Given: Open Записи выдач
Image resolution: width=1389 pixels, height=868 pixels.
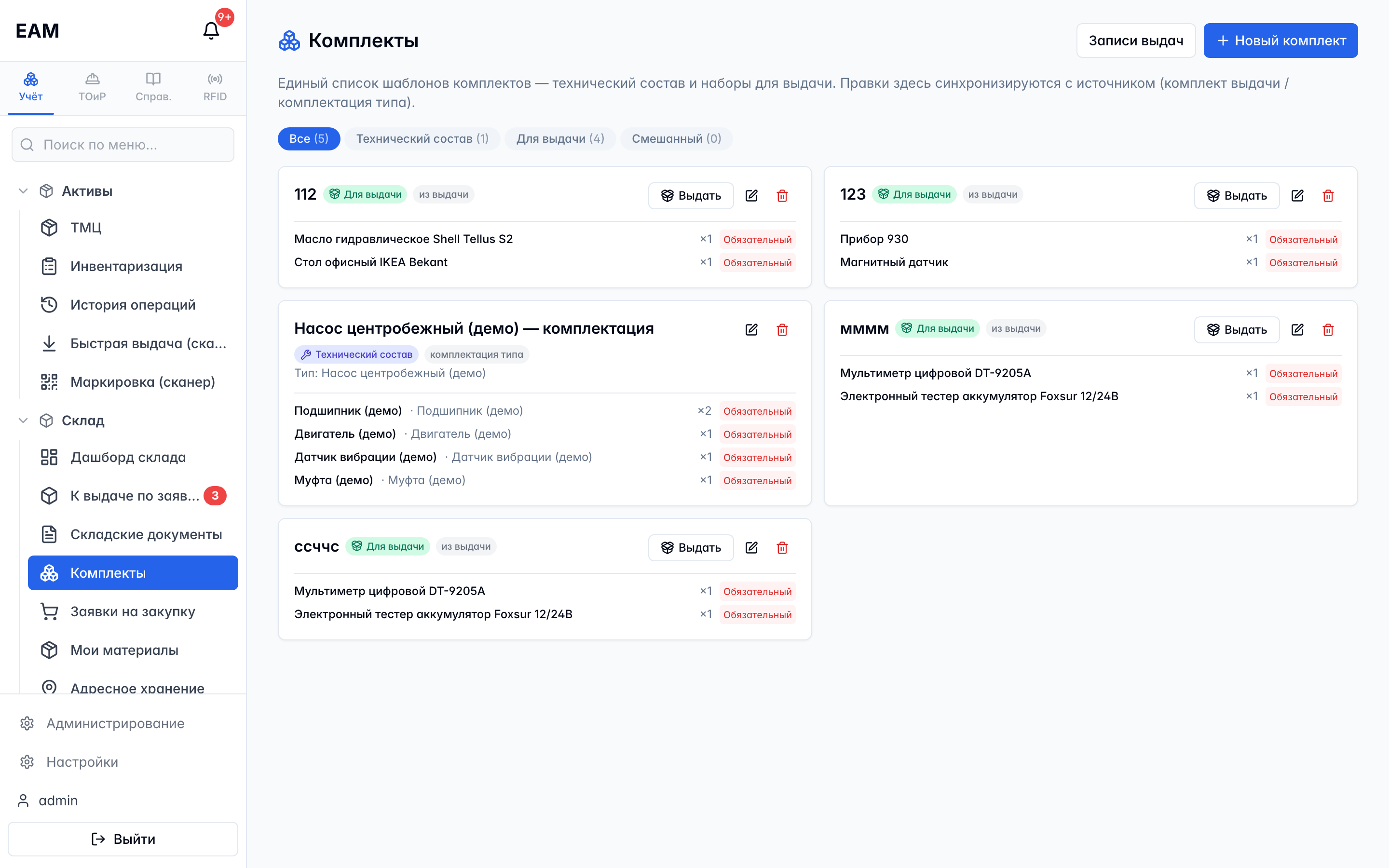Looking at the screenshot, I should (1136, 41).
